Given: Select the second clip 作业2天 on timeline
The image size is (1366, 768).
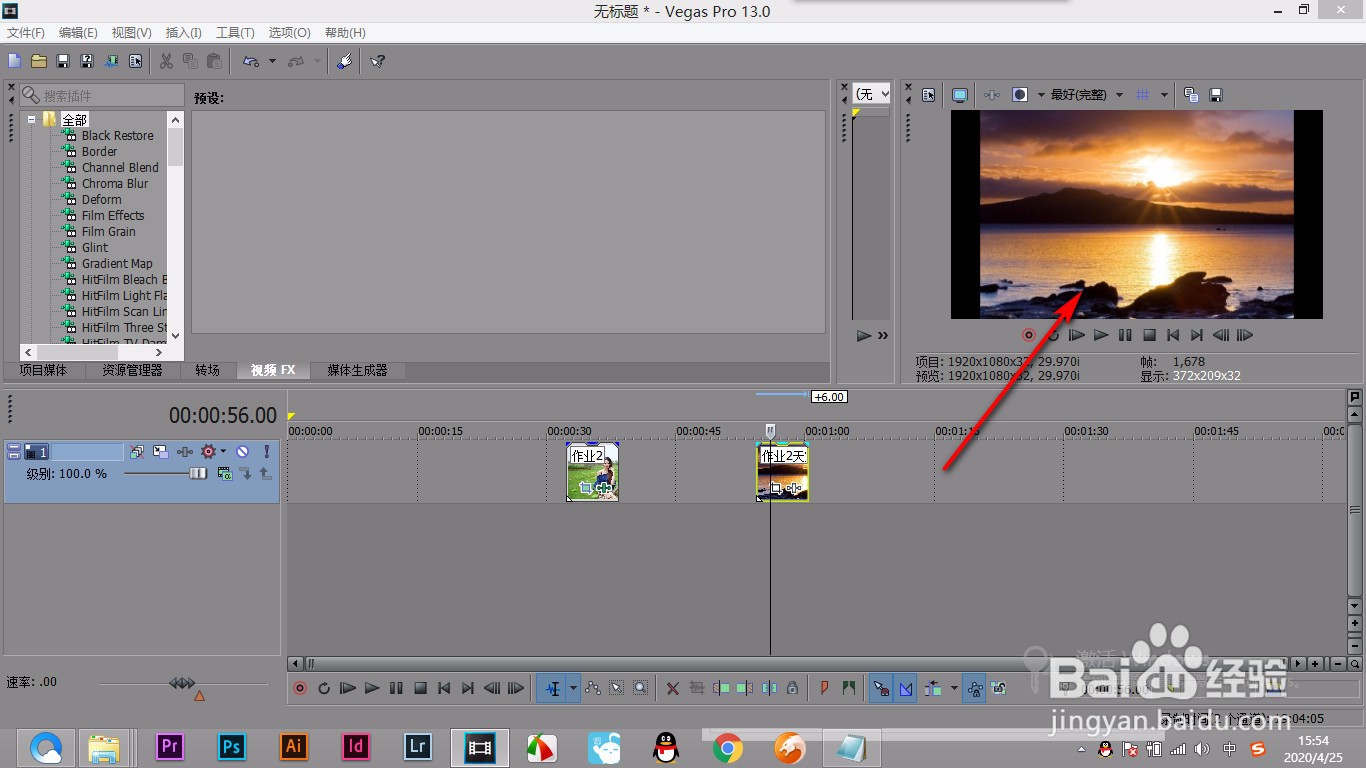Looking at the screenshot, I should (x=782, y=471).
